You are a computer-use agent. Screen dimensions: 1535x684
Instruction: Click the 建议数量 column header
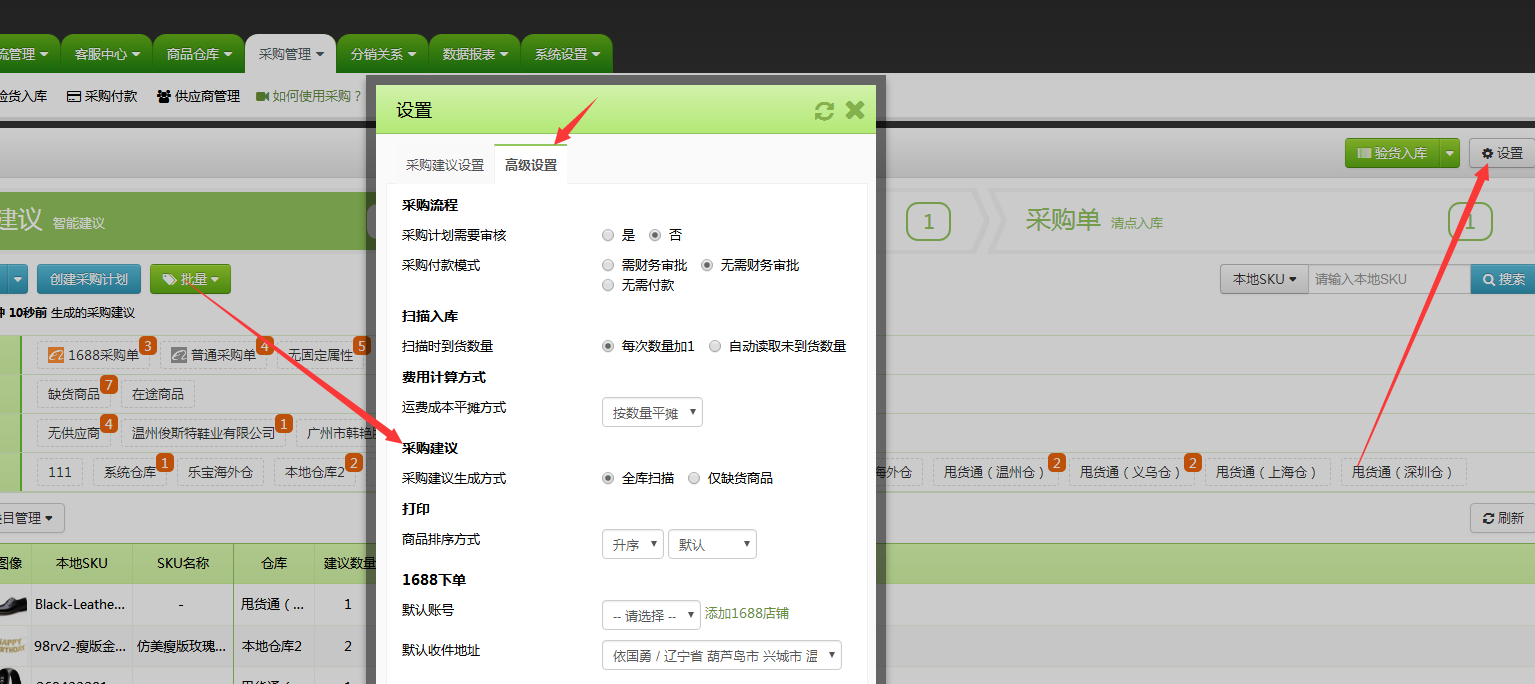pos(349,564)
